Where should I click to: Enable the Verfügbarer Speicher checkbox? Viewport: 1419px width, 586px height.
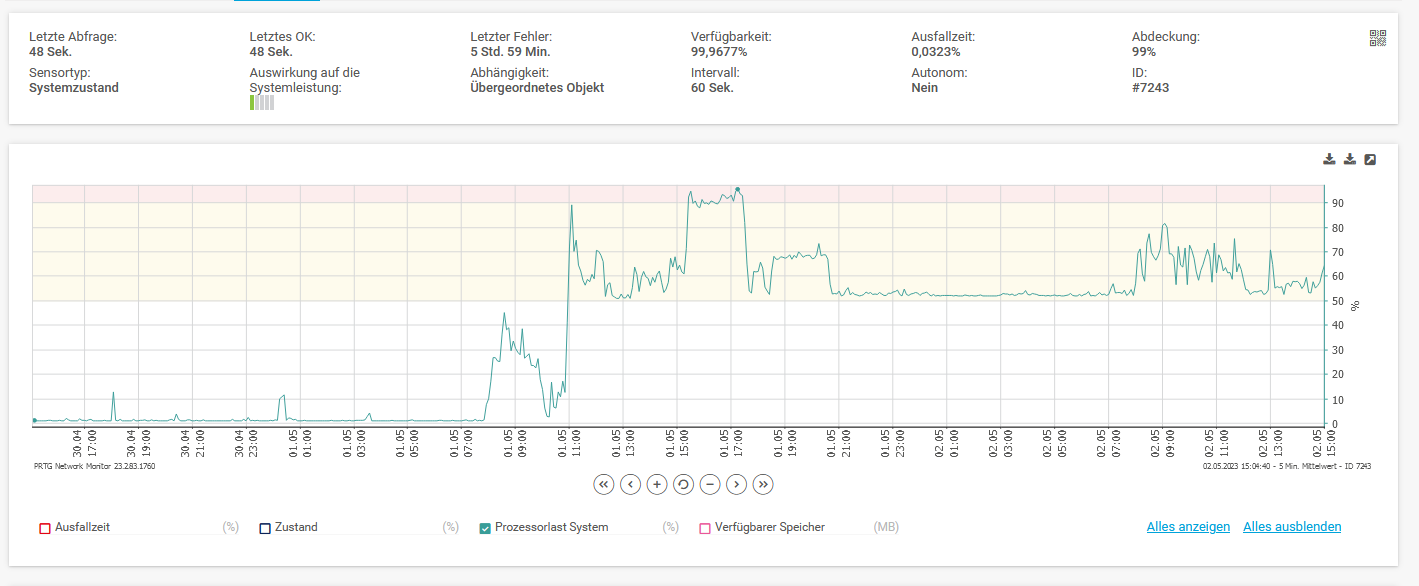705,528
